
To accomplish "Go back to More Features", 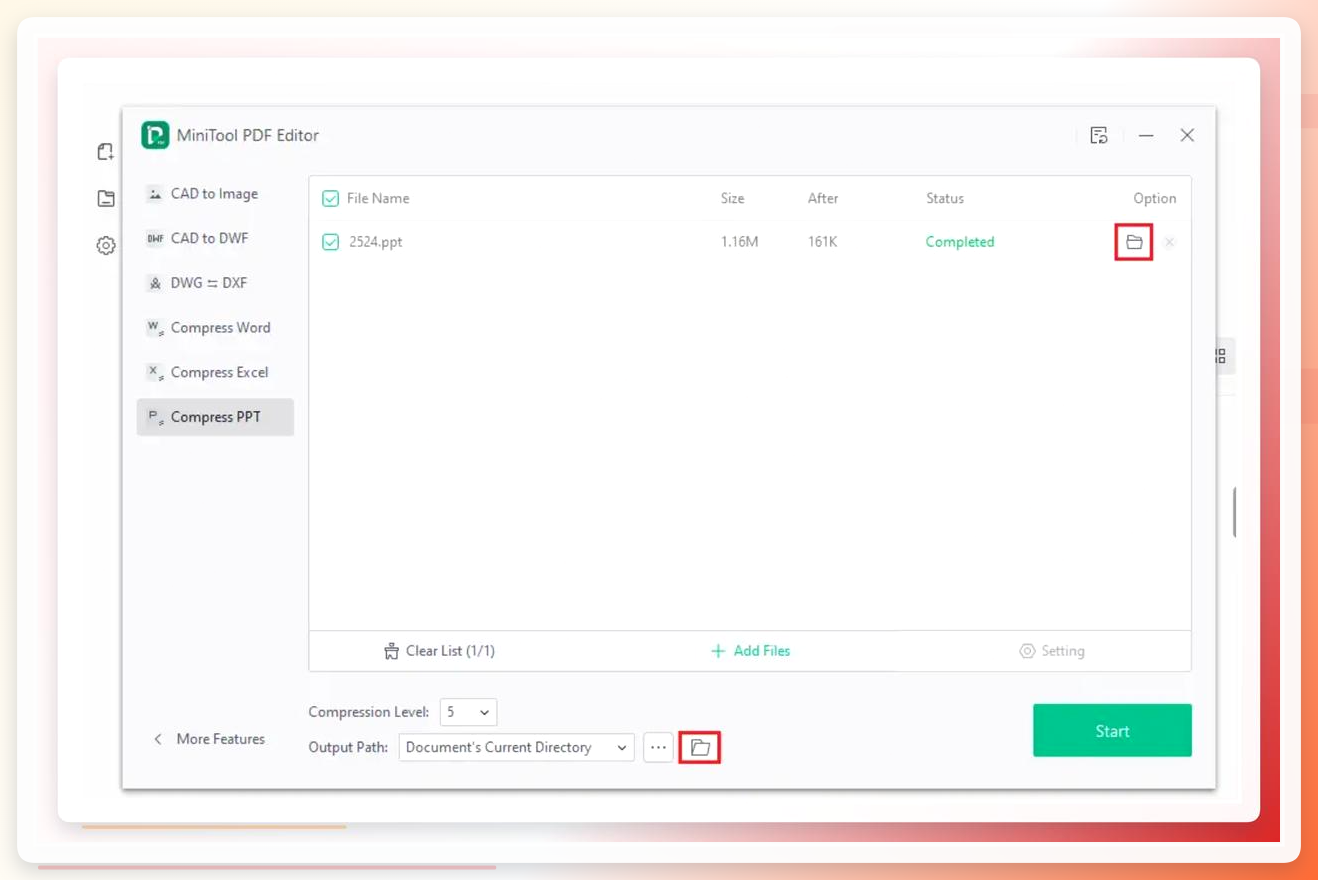I will (209, 739).
